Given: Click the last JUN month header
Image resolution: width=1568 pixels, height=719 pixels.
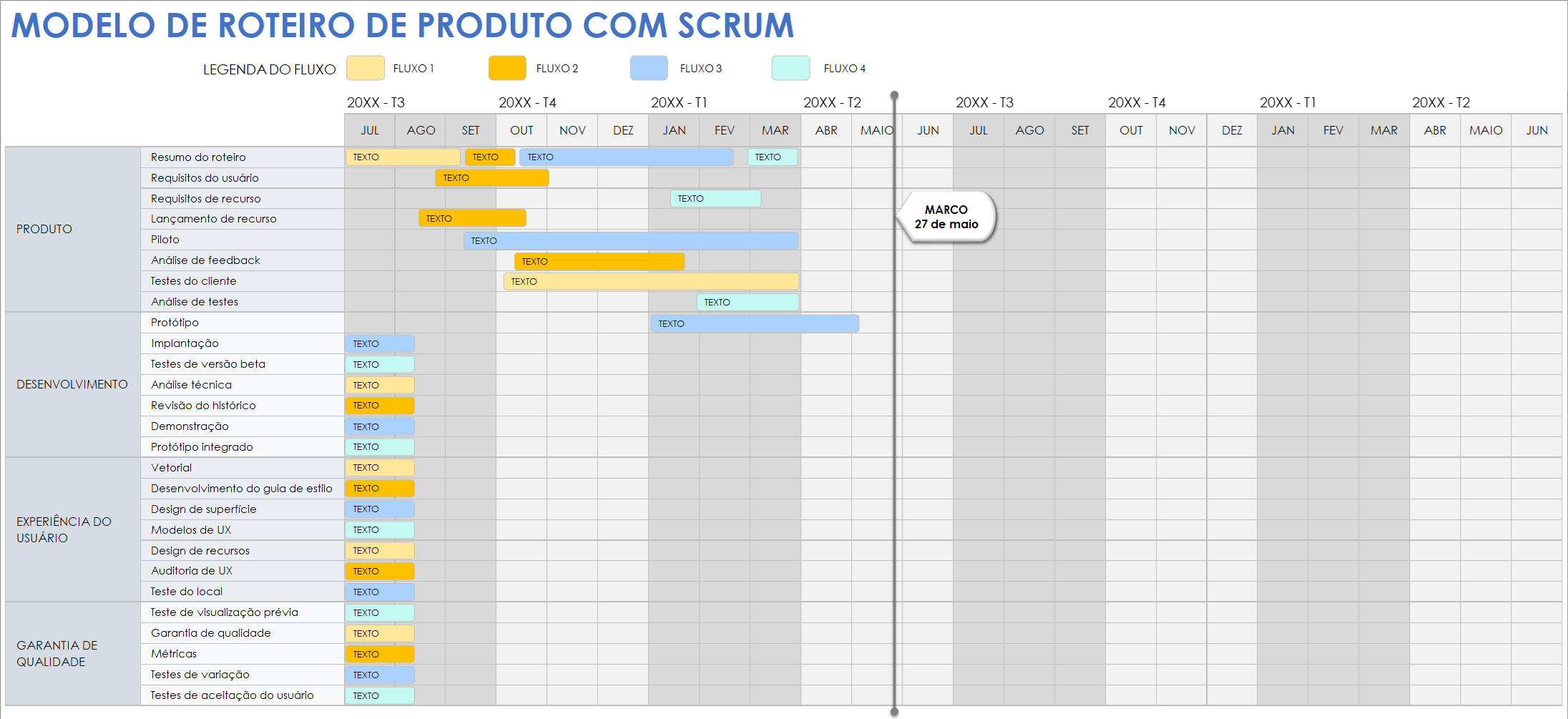Looking at the screenshot, I should click(x=1537, y=130).
